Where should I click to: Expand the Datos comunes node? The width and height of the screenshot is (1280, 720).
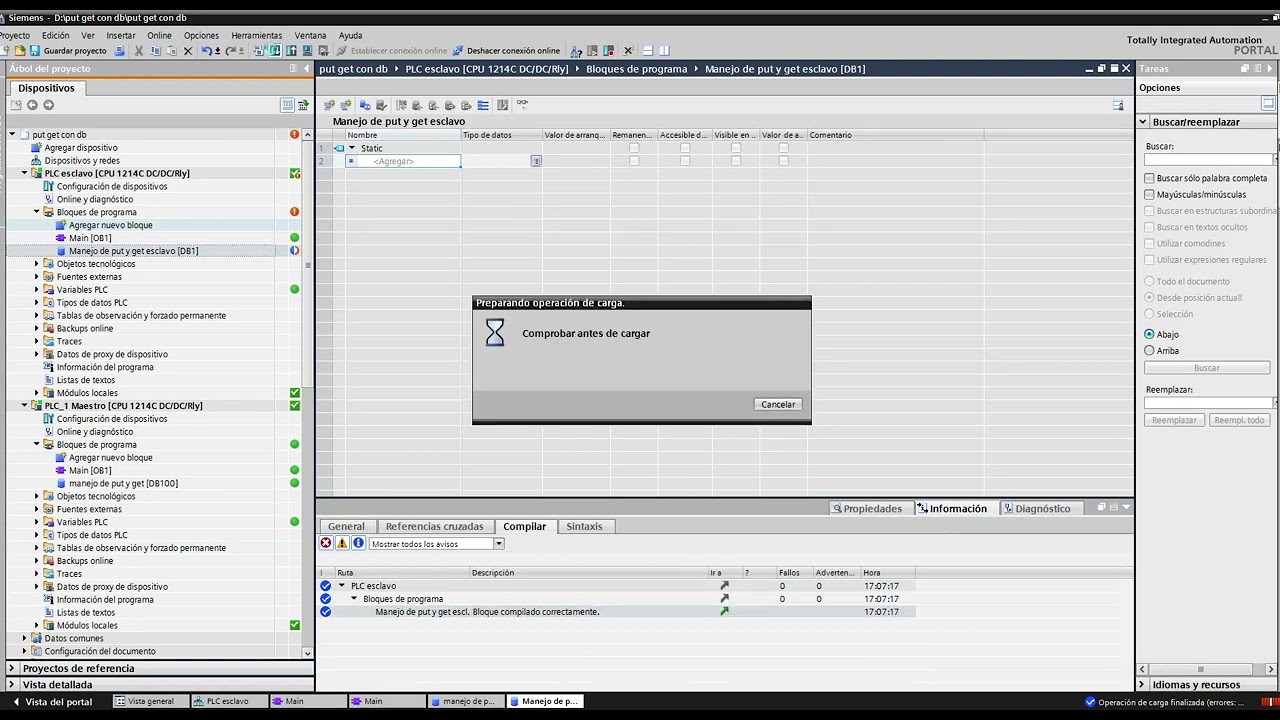[x=25, y=638]
